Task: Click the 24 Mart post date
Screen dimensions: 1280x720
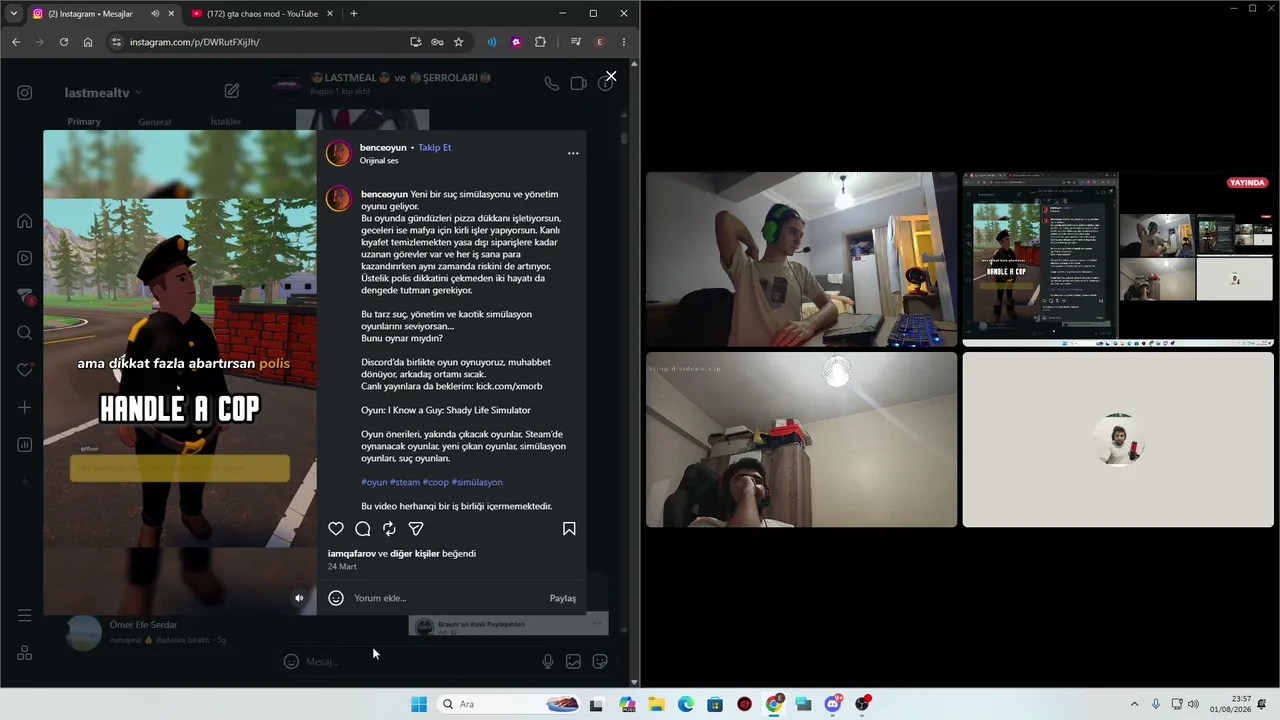Action: pyautogui.click(x=342, y=567)
